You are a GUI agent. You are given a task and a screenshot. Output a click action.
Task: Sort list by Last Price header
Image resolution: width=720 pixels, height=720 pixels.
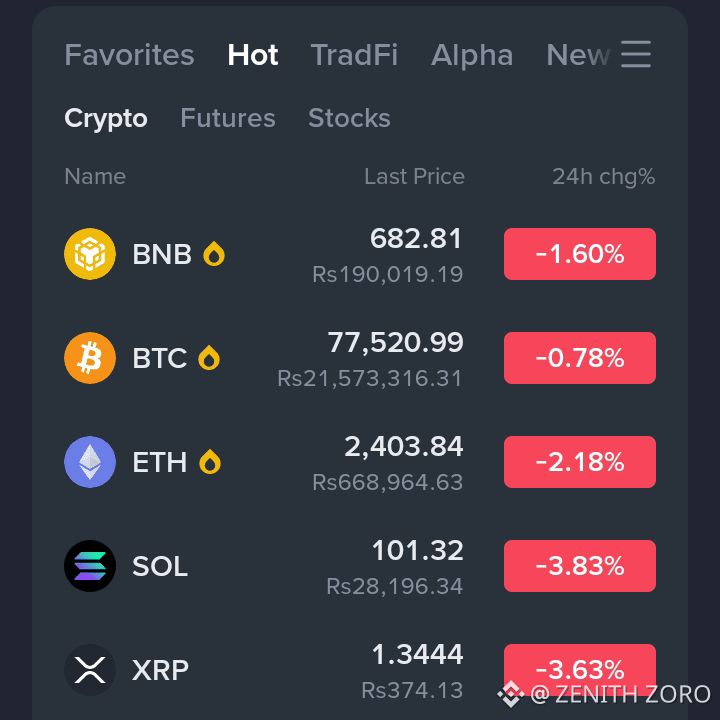[414, 176]
